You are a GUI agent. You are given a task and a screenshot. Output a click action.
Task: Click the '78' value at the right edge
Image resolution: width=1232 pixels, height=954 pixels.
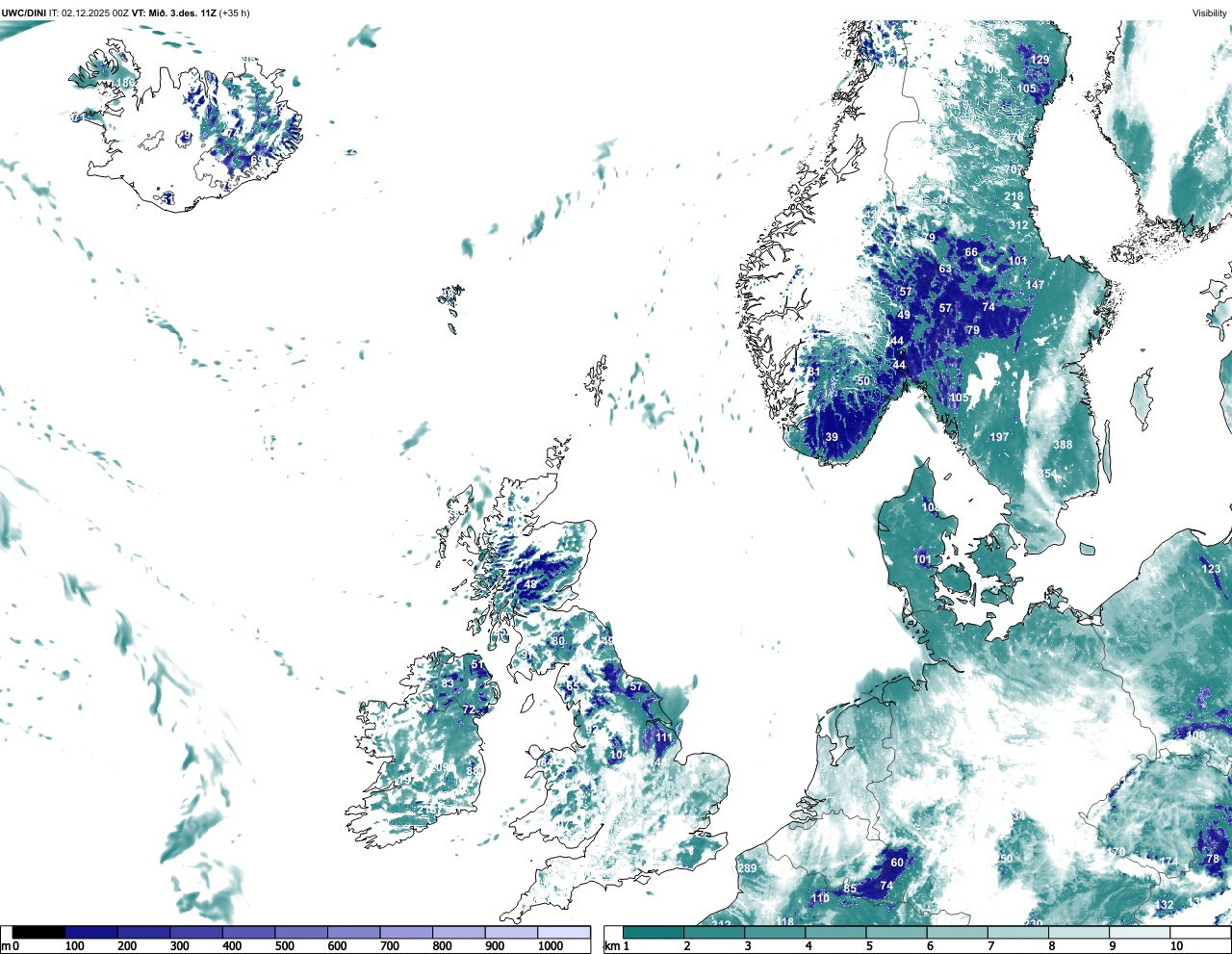(x=1213, y=859)
